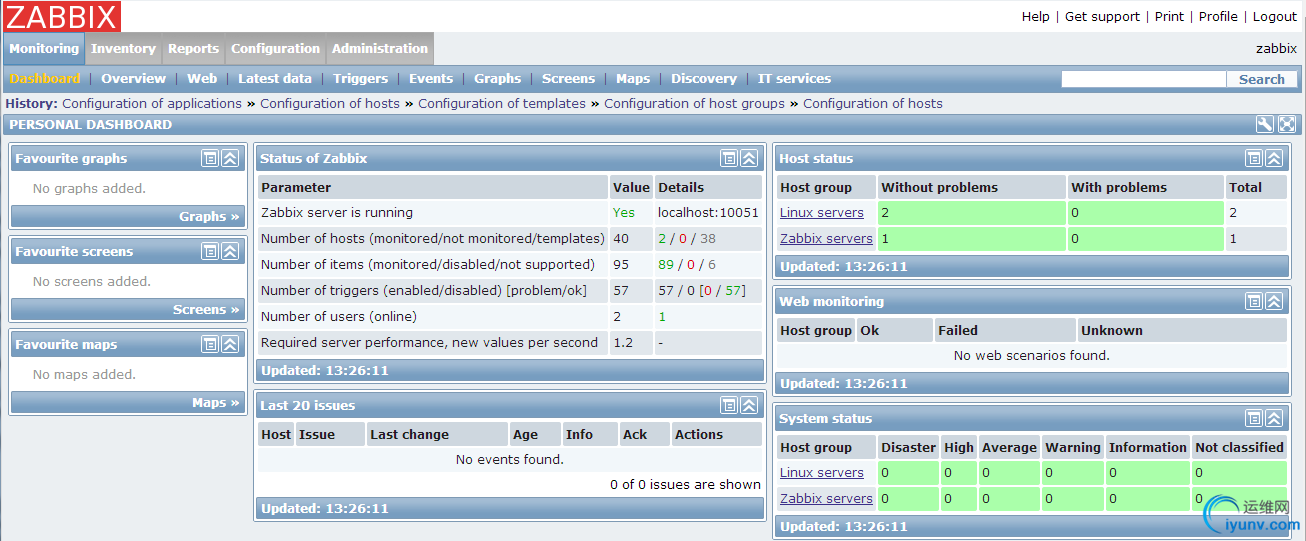Viewport: 1306px width, 541px height.
Task: Open menu icon in Last 20 issues widget
Action: point(729,405)
